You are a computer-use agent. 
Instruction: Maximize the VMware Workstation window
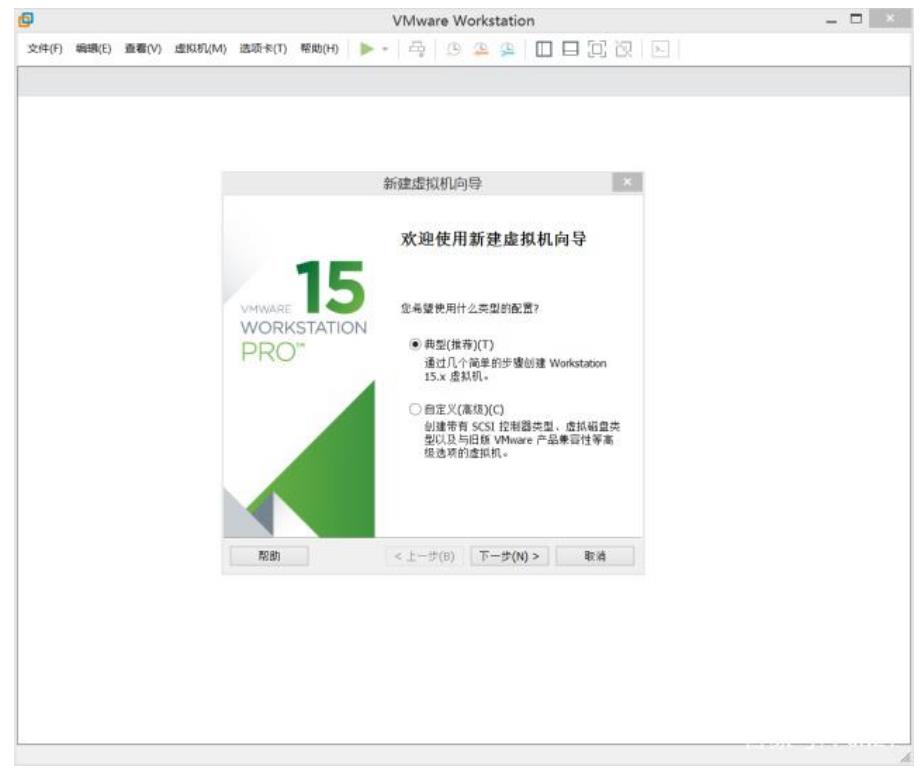[856, 19]
